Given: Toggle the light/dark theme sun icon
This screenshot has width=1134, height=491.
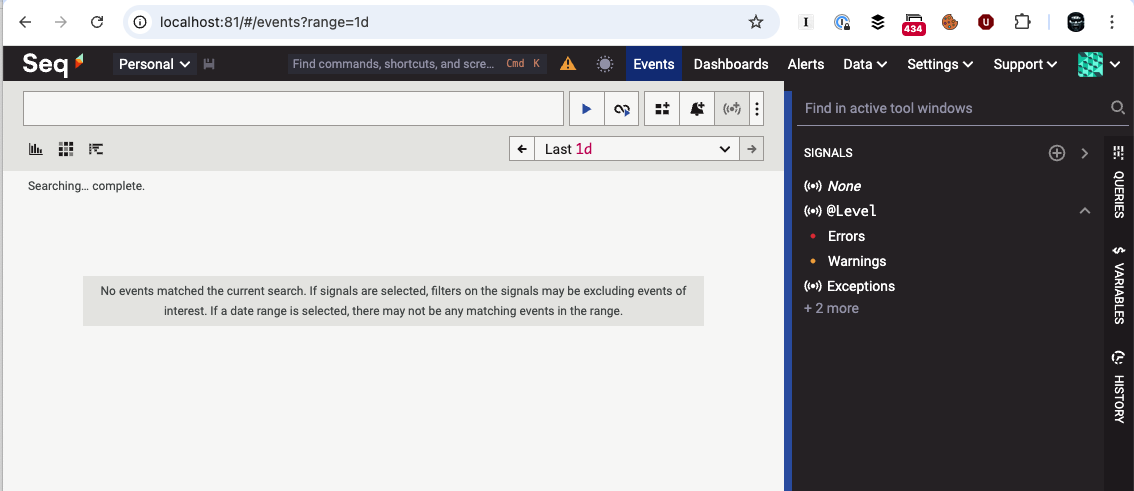Looking at the screenshot, I should 605,64.
